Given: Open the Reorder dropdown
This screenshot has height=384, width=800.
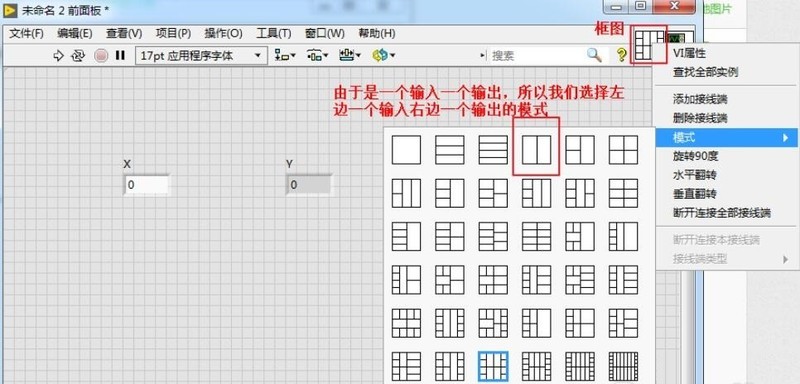Looking at the screenshot, I should (x=384, y=55).
